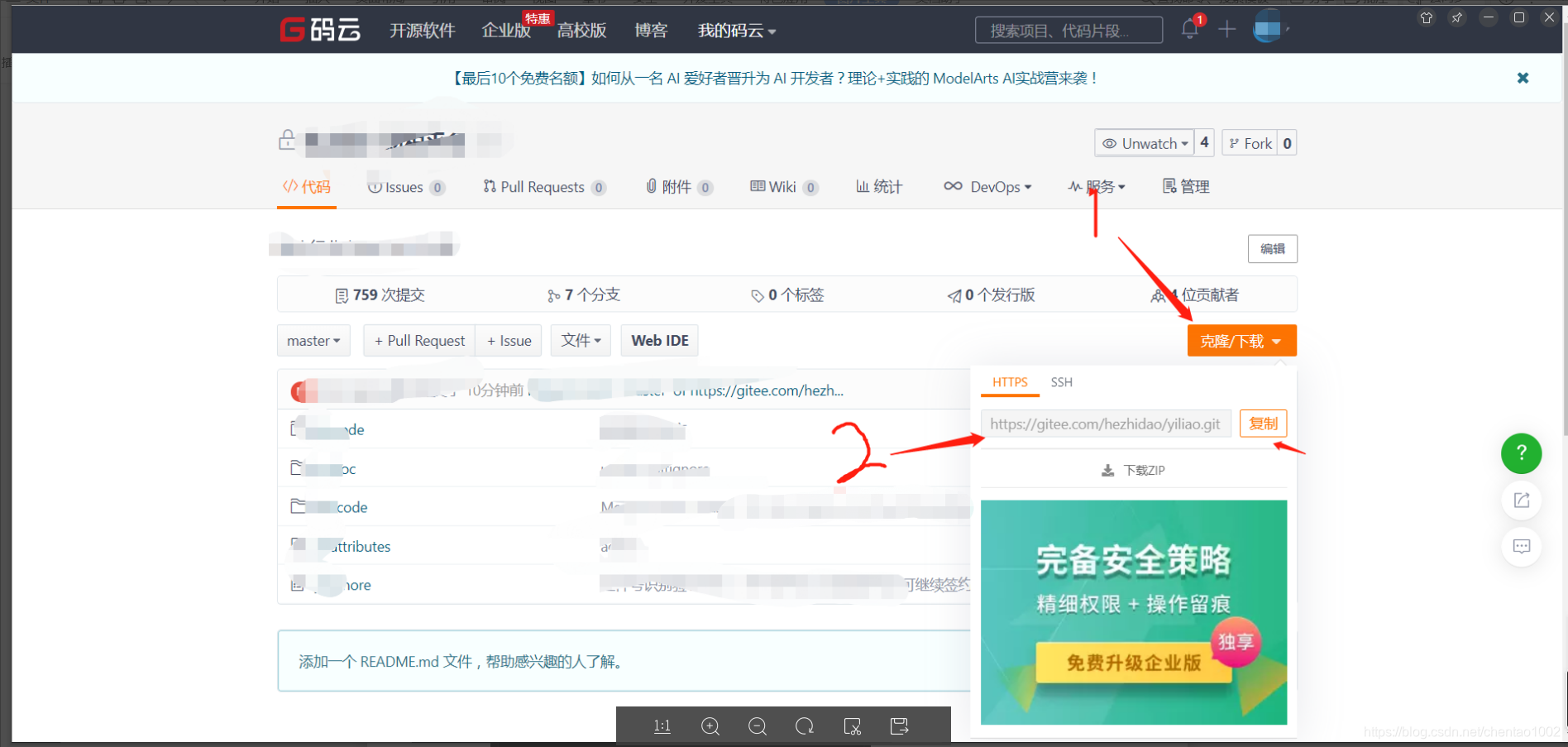Viewport: 1568px width, 747px height.
Task: Click the fork count 0
Action: point(1287,143)
